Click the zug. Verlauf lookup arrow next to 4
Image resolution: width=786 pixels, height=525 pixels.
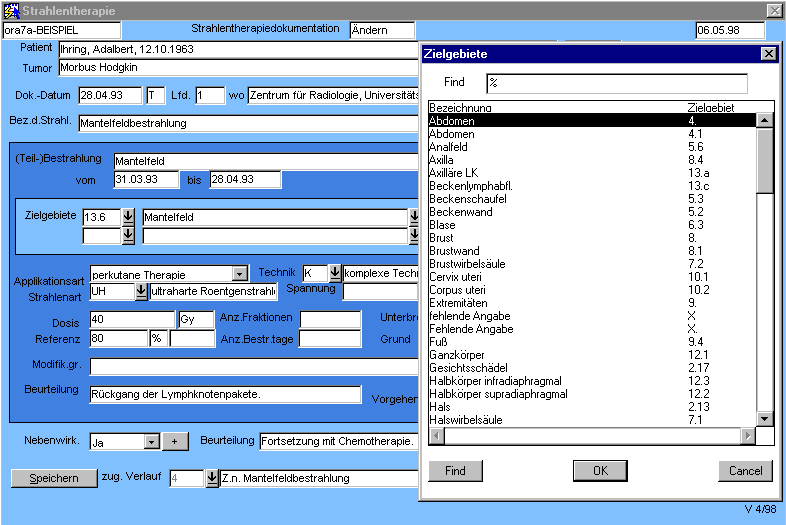pyautogui.click(x=212, y=478)
